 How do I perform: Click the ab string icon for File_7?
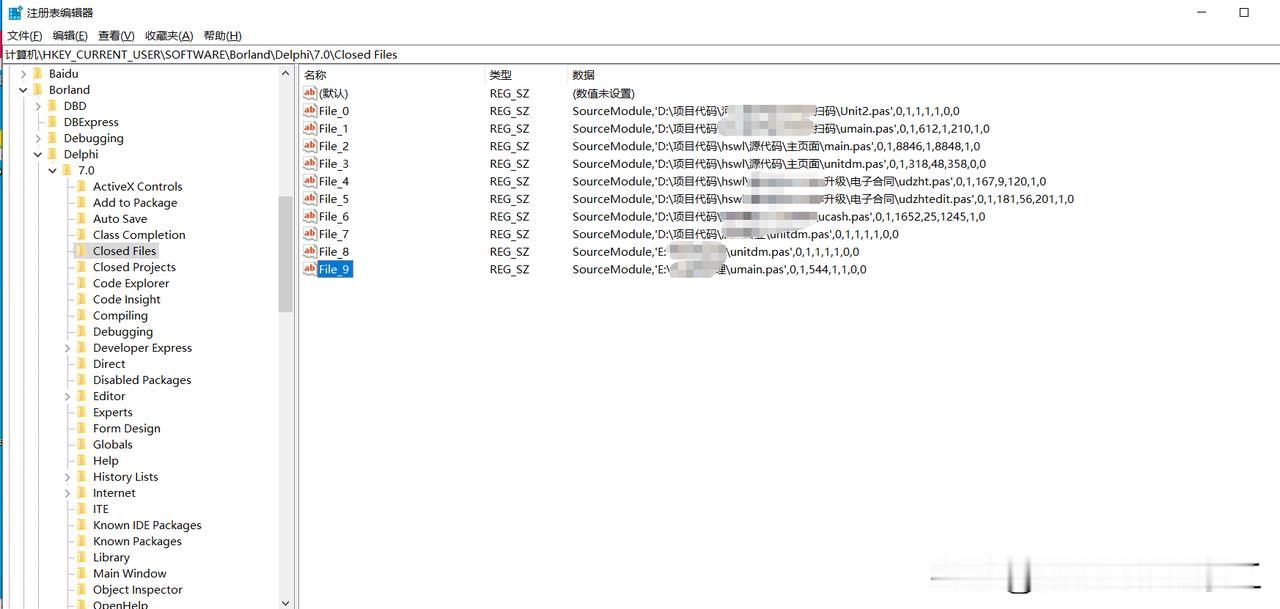pyautogui.click(x=310, y=234)
